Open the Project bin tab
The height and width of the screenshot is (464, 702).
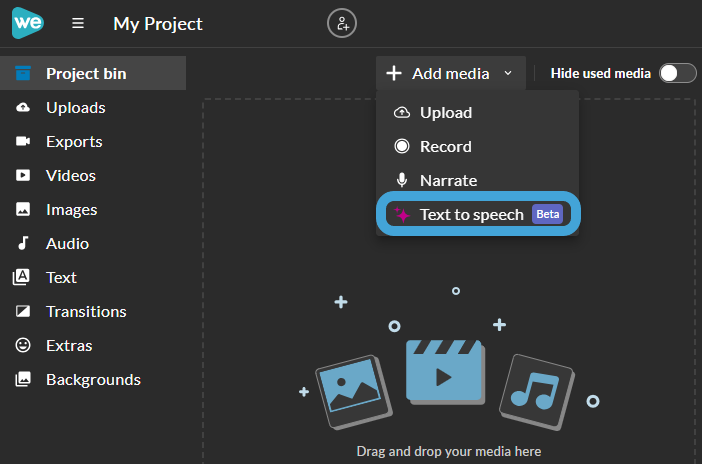93,73
